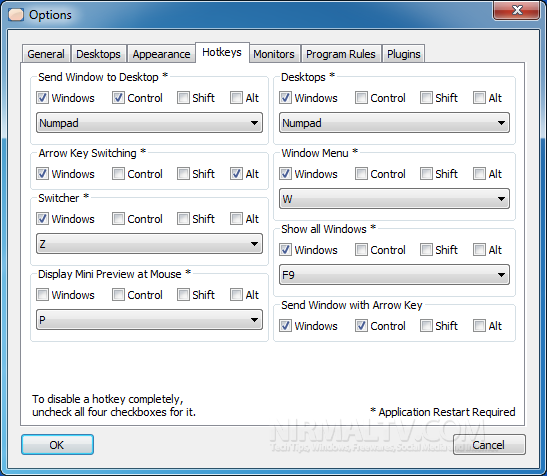Click the Options window title icon

16,15
